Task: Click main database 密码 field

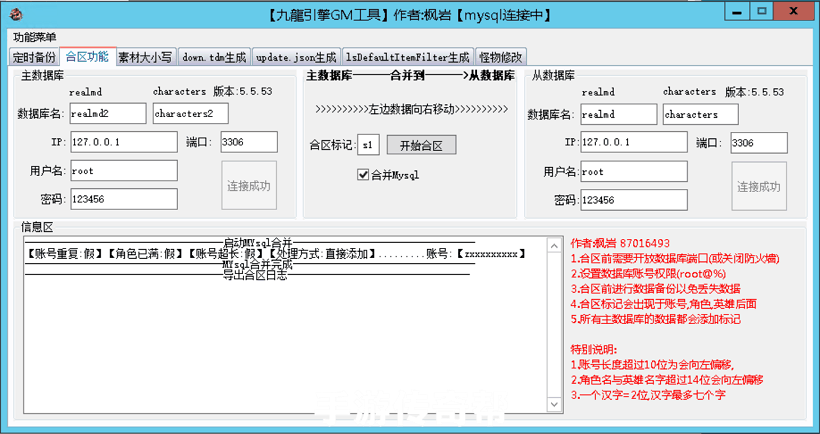Action: click(x=123, y=199)
